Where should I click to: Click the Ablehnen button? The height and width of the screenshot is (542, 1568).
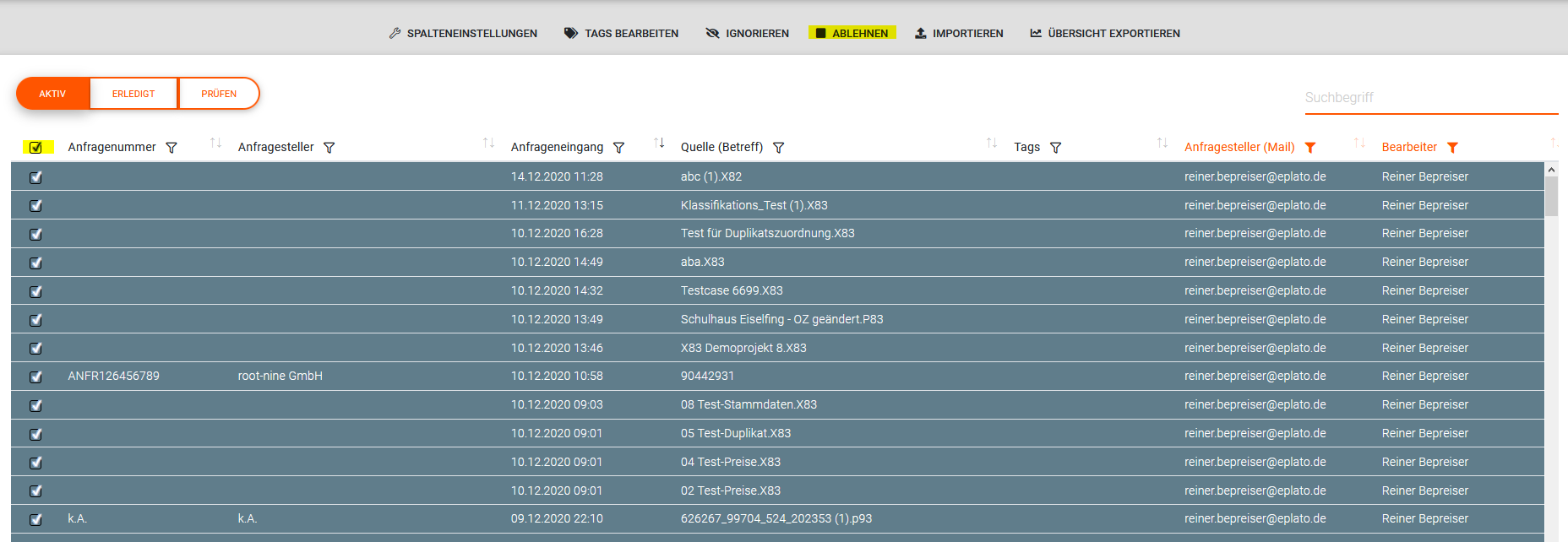[852, 34]
